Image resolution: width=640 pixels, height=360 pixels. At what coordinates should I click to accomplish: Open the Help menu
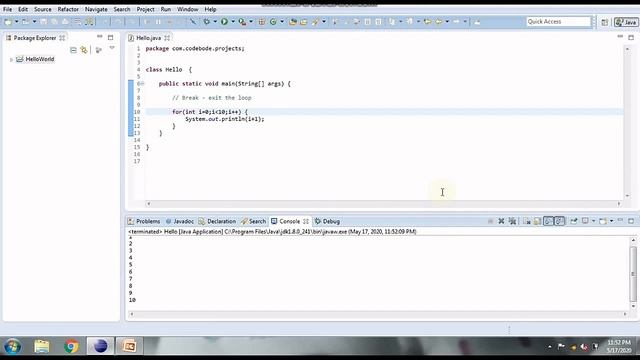point(210,9)
